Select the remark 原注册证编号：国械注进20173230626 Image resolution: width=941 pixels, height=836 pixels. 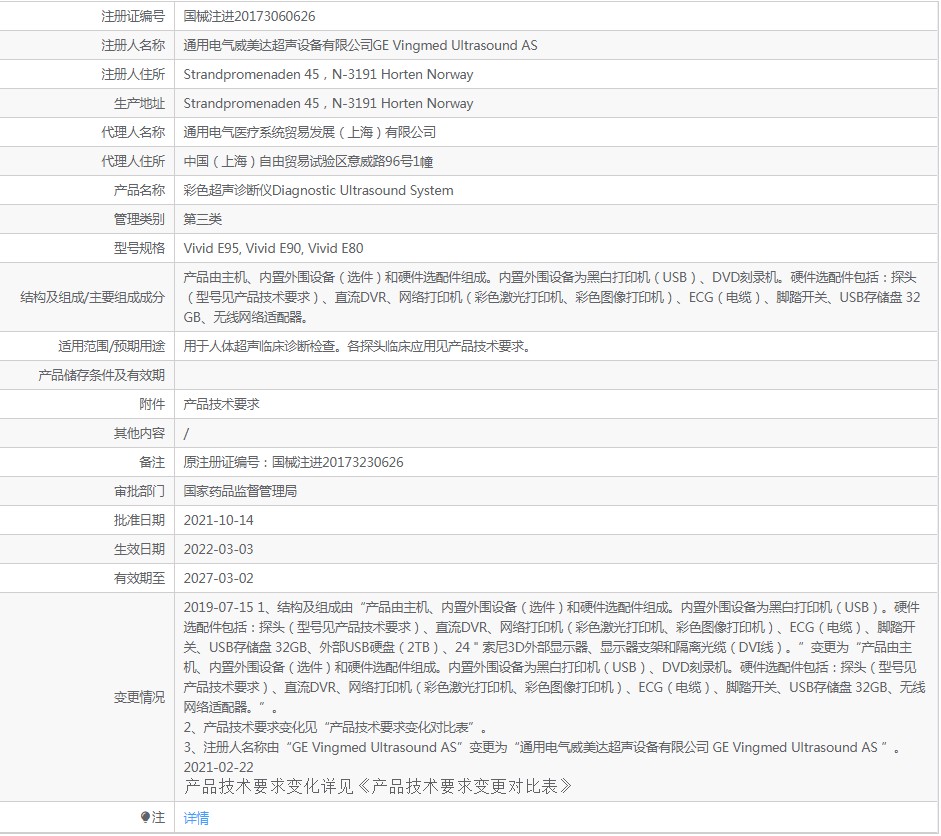(x=293, y=462)
